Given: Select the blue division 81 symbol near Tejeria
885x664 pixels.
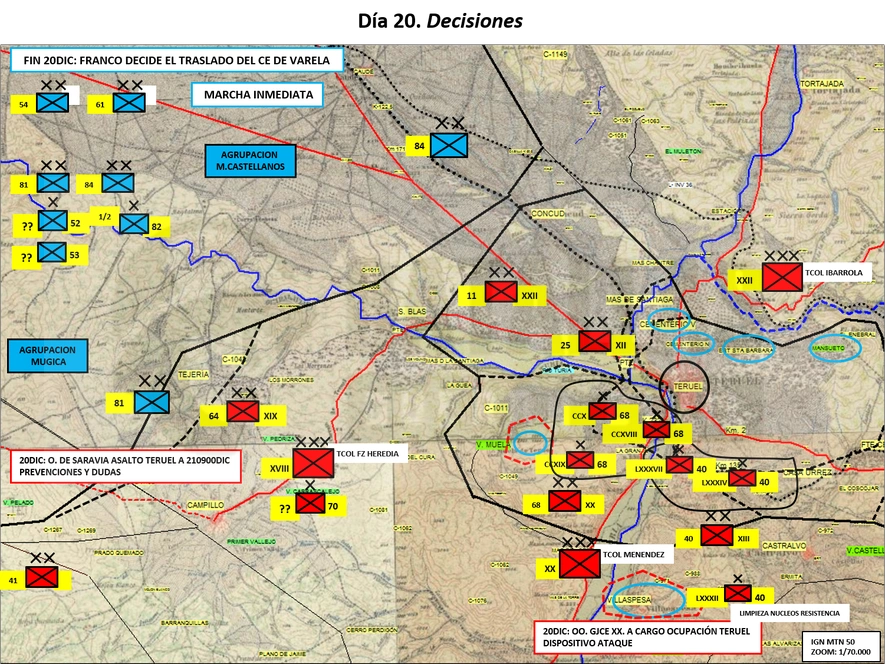Looking at the screenshot, I should 152,402.
